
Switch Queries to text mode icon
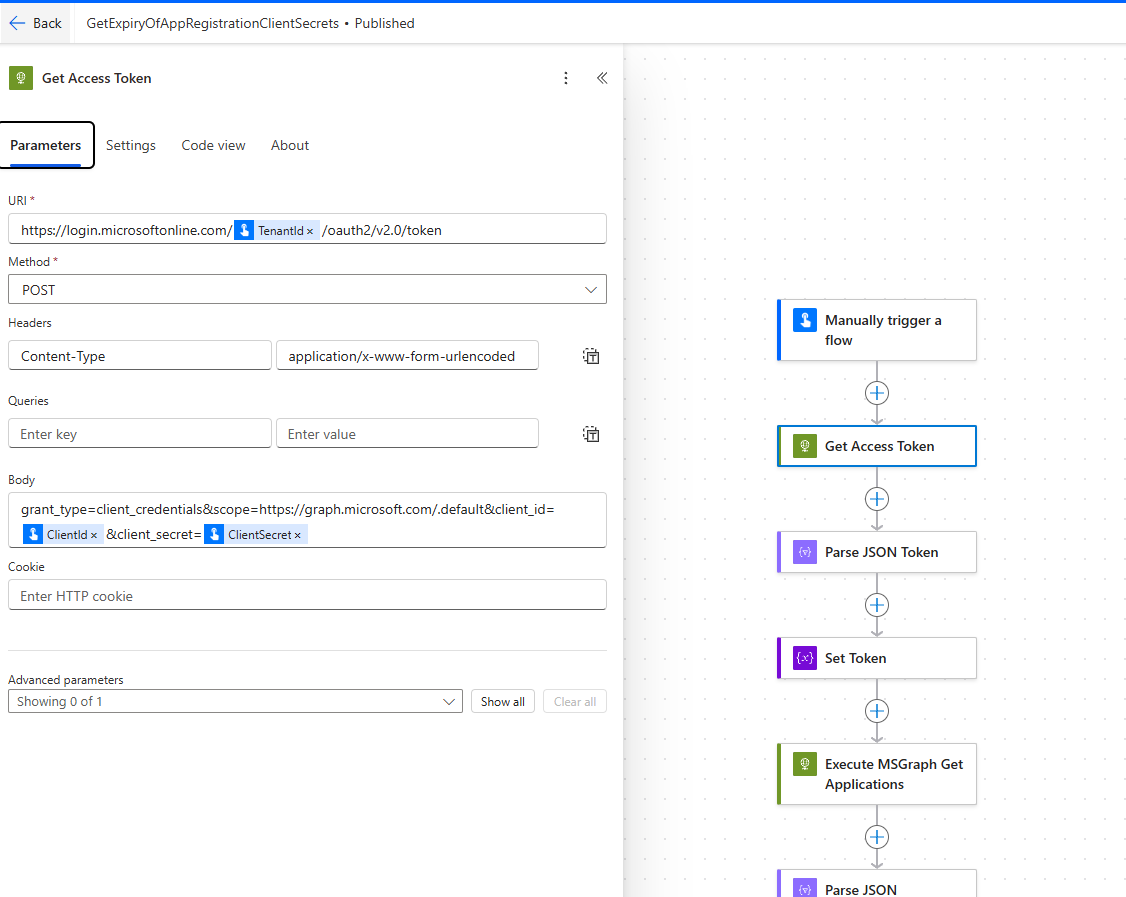(x=591, y=434)
